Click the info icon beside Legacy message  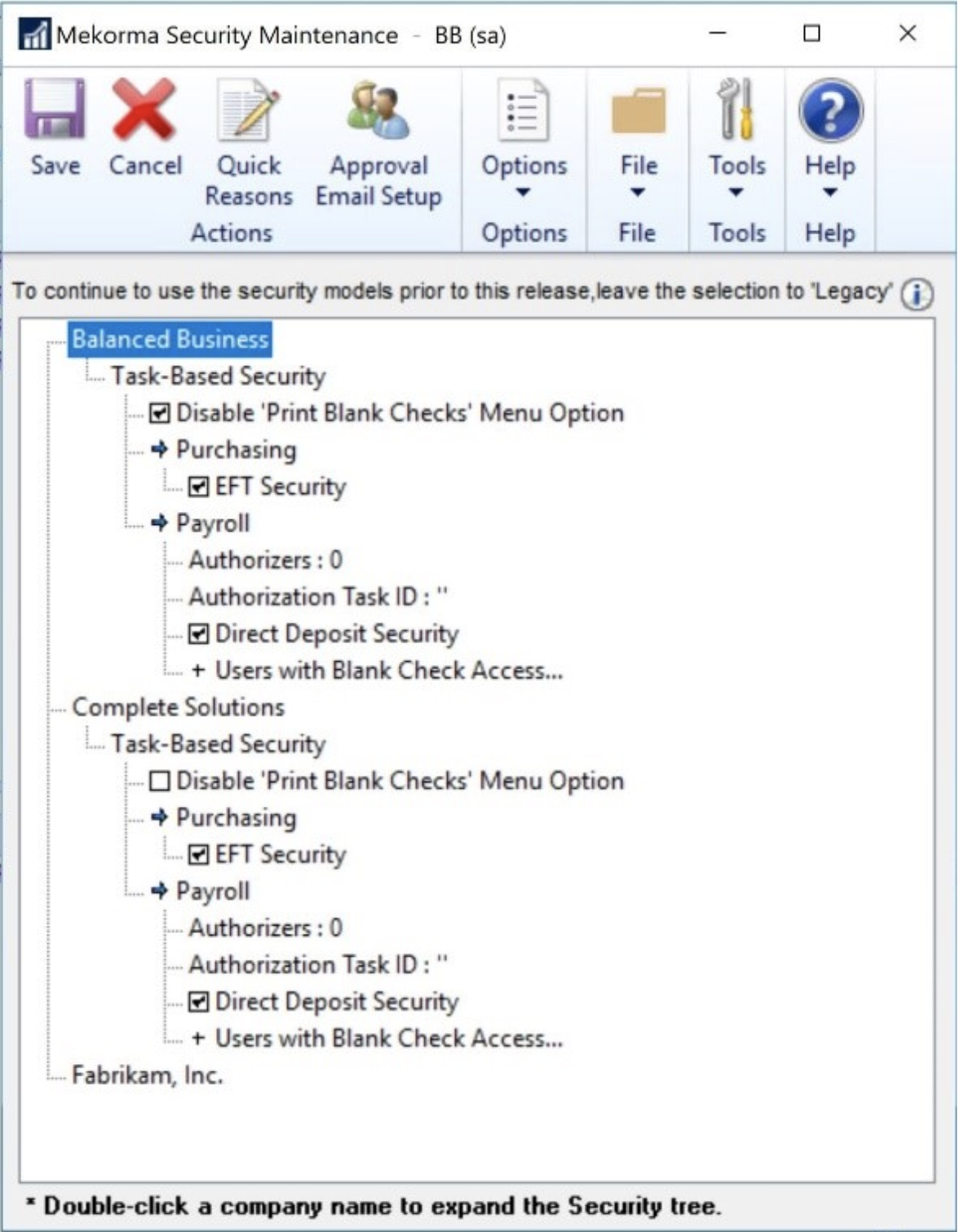916,294
